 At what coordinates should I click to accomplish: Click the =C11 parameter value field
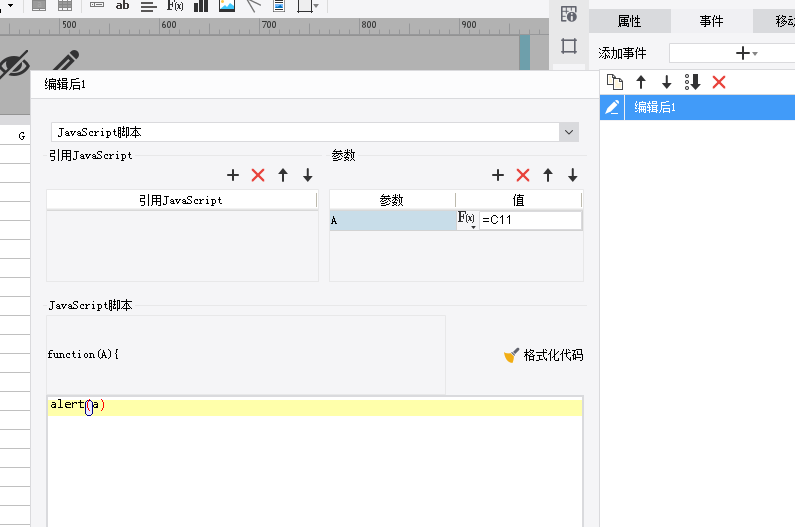[530, 220]
